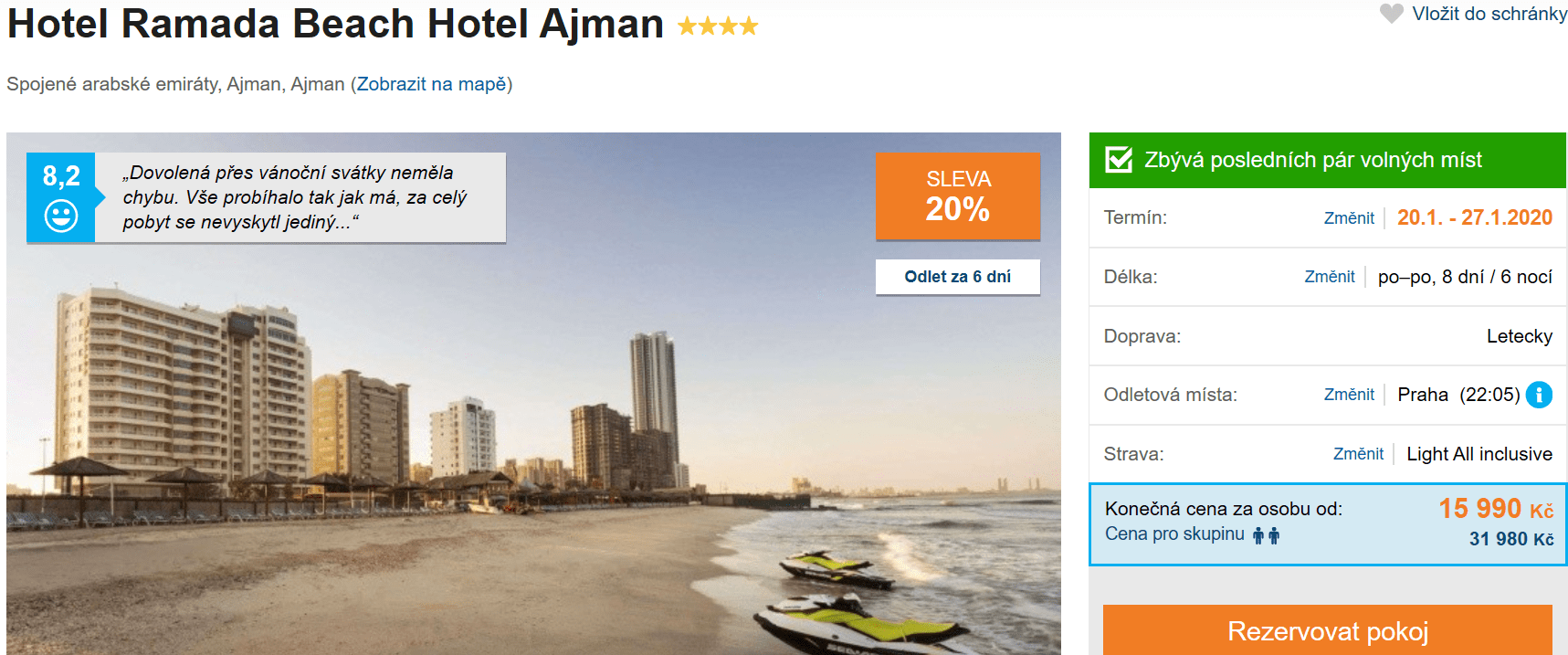Click Vložit do schránky link
This screenshot has height=655, width=1568.
click(x=1489, y=14)
